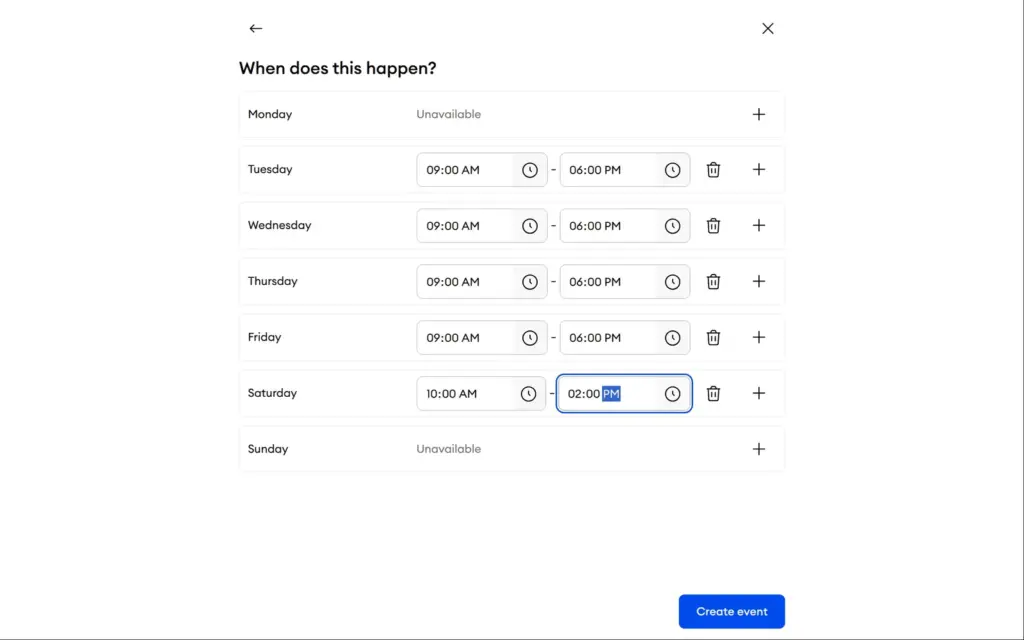Add another time slot for Tuesday
The height and width of the screenshot is (640, 1024).
[758, 170]
